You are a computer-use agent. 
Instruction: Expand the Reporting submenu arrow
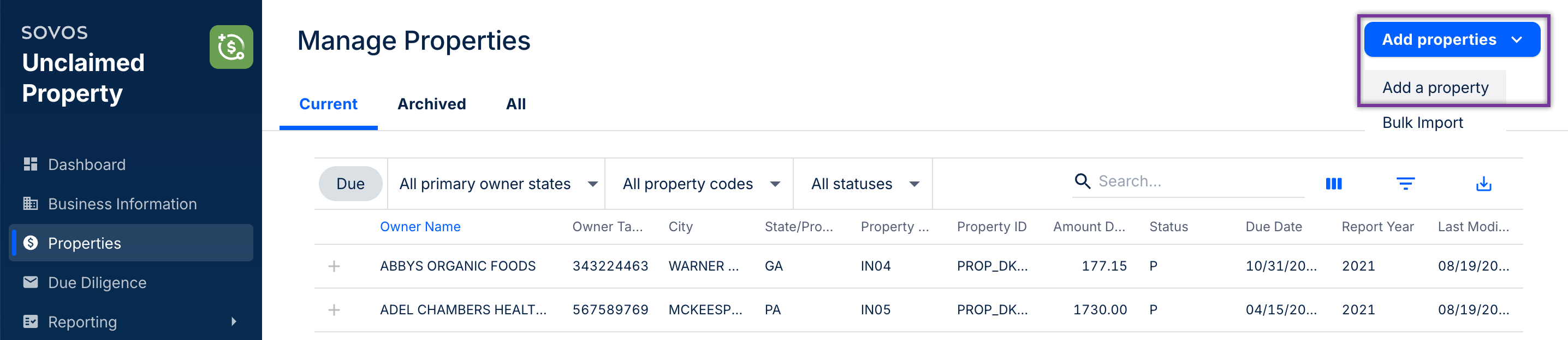pyautogui.click(x=234, y=322)
